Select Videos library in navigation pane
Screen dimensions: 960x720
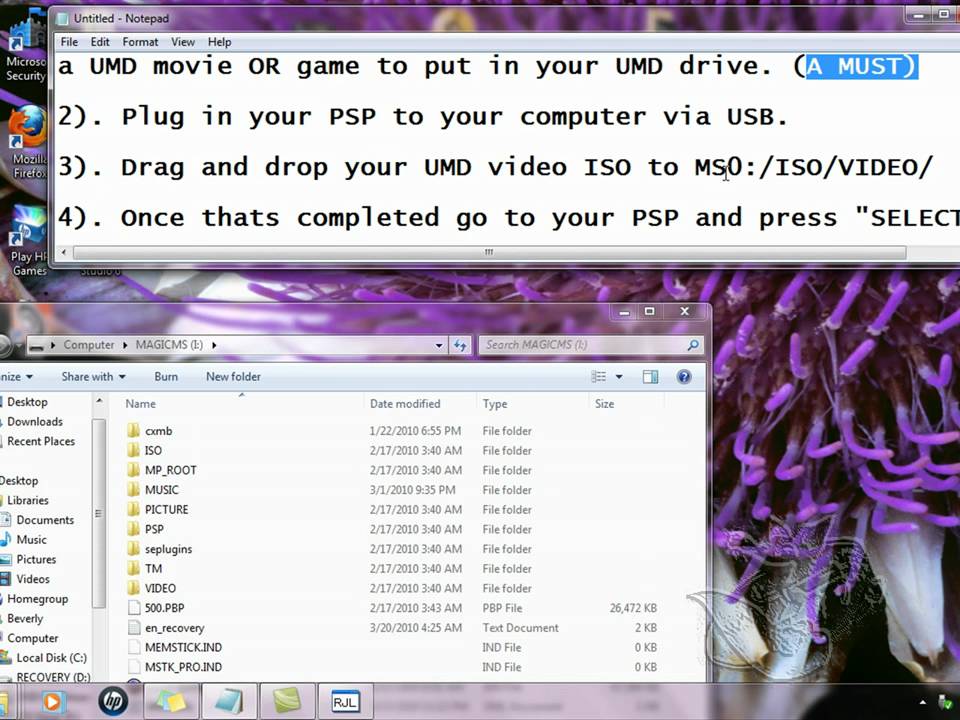click(32, 579)
